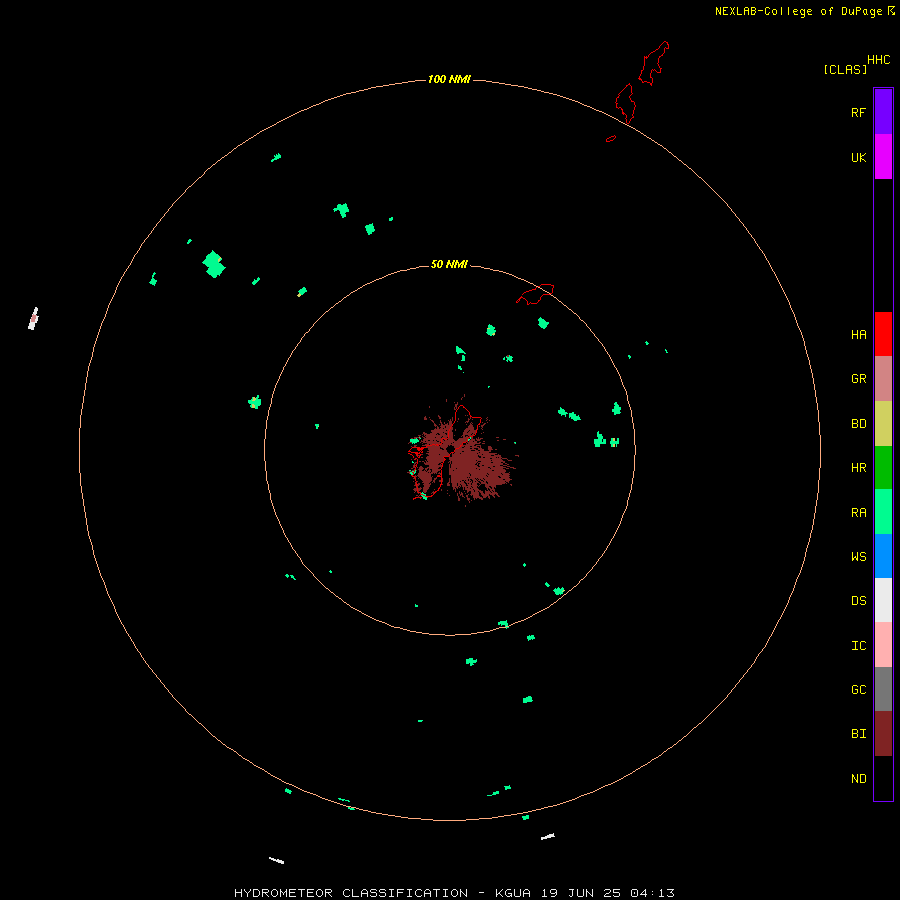
Task: Click the '100 NMI' range ring label
Action: tap(449, 79)
